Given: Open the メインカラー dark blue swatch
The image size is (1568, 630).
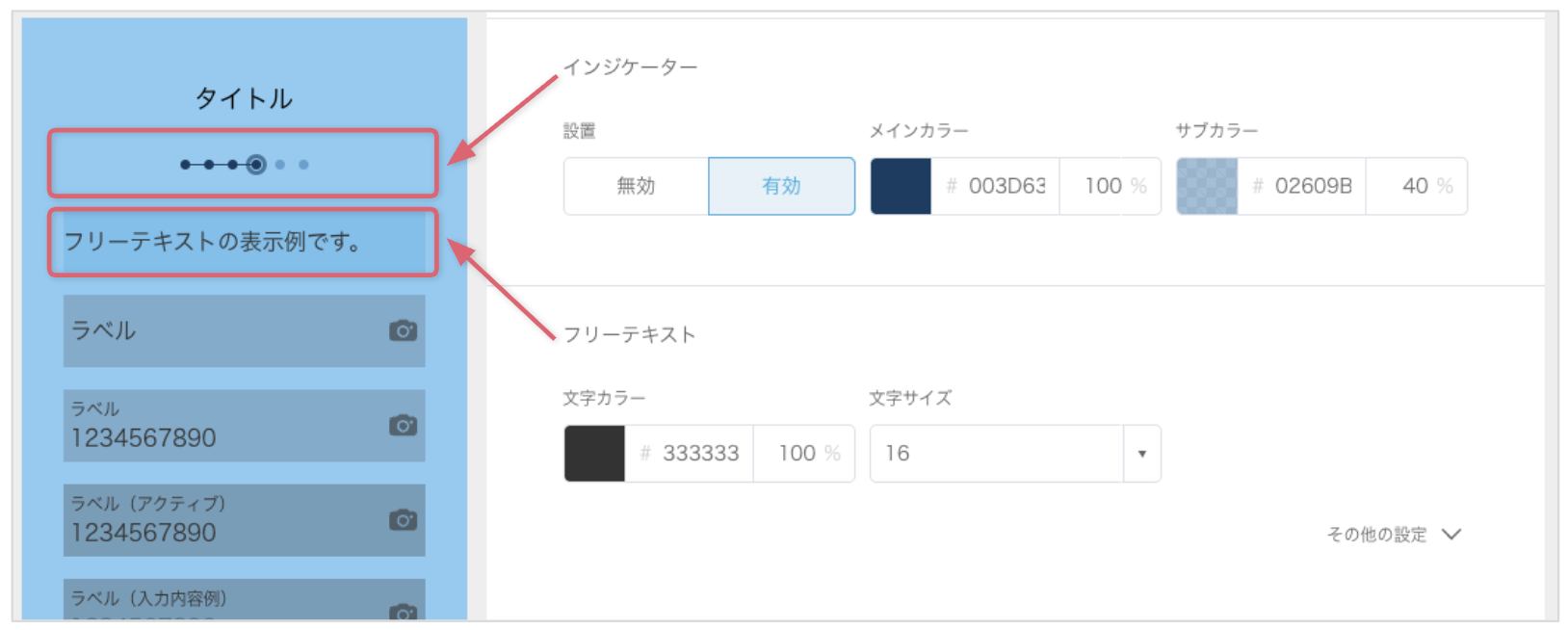Looking at the screenshot, I should pos(901,186).
